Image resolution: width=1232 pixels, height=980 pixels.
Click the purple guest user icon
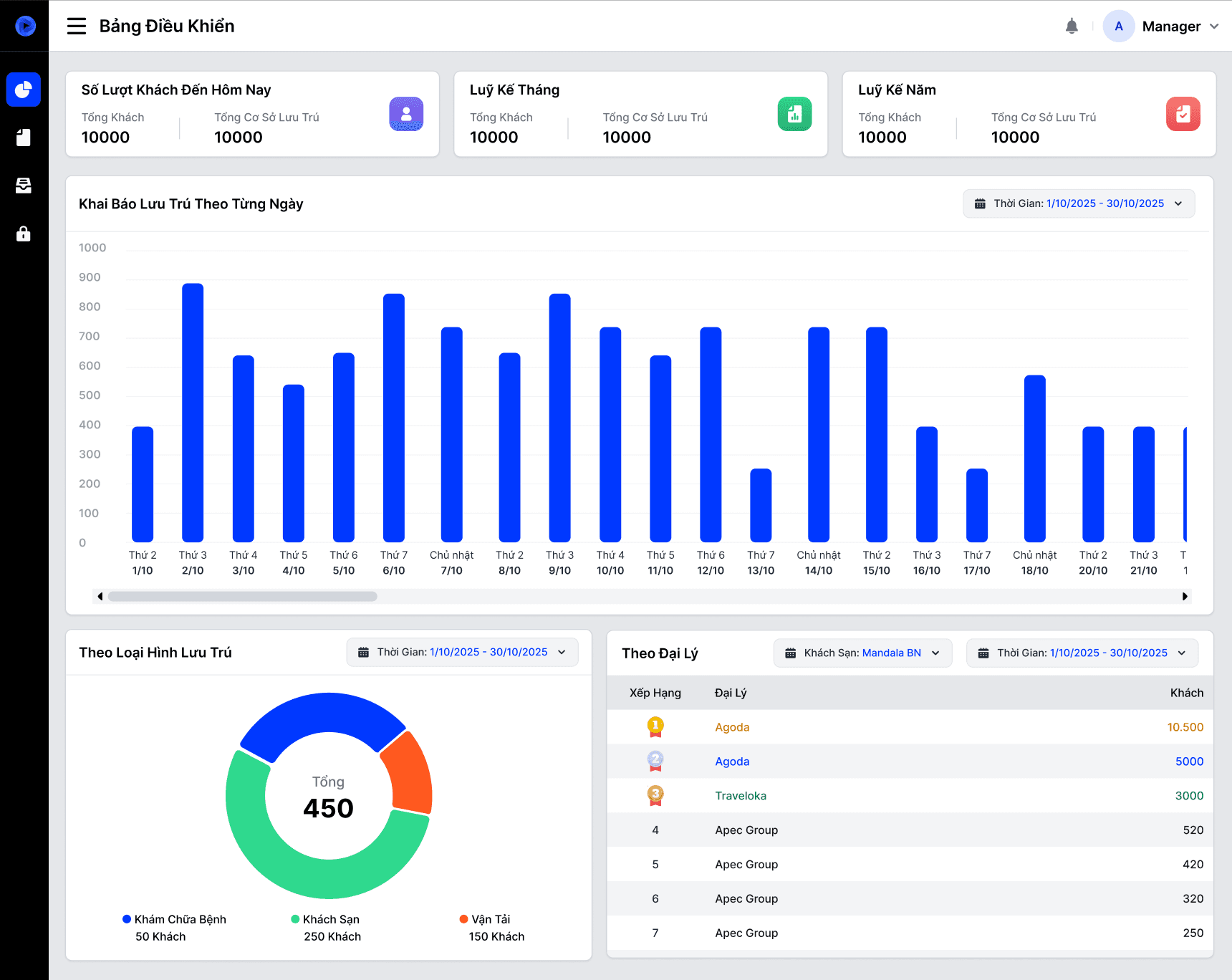406,114
